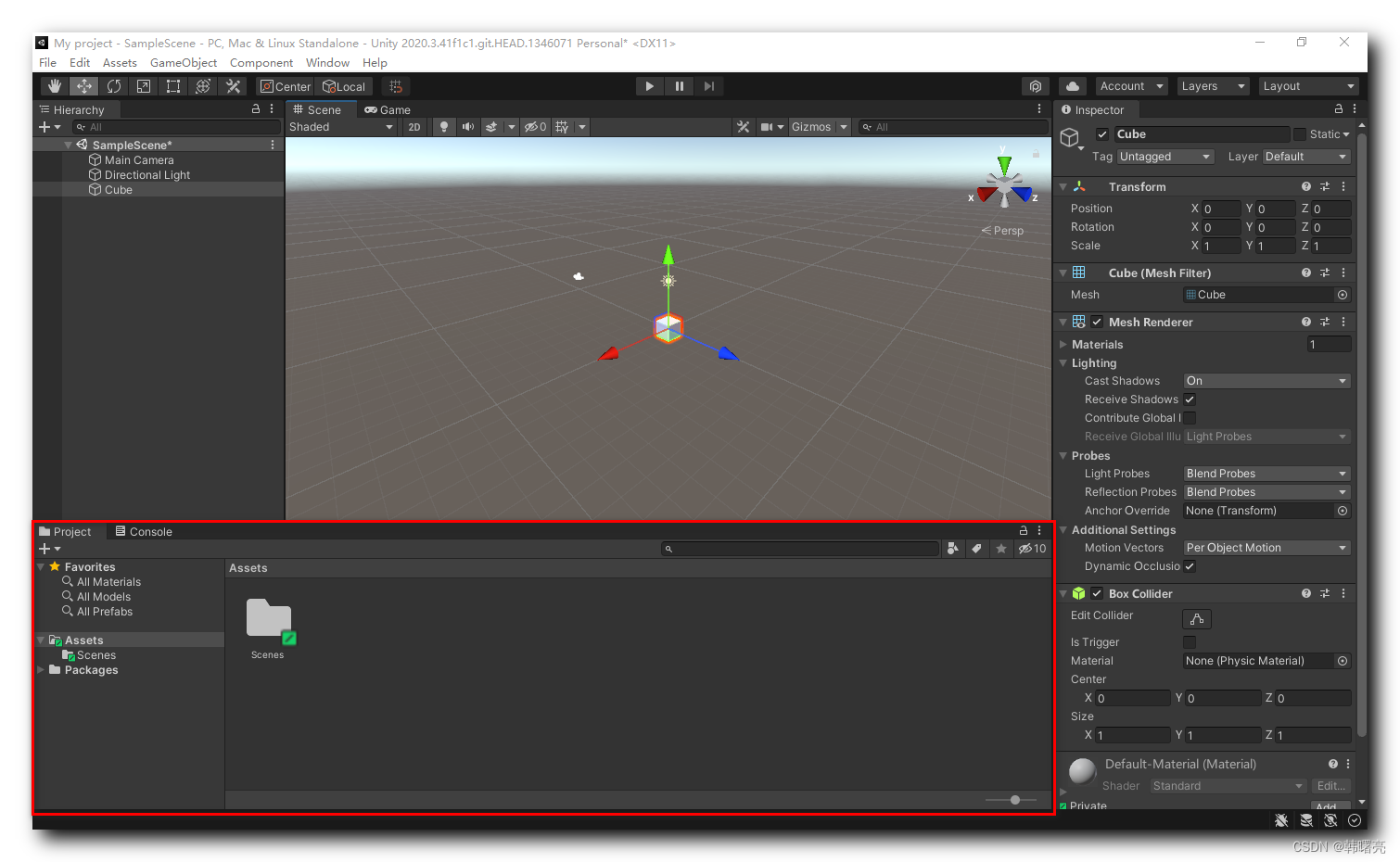Toggle Persp projection label
Viewport: 1400px width, 862px height.
pyautogui.click(x=1003, y=231)
